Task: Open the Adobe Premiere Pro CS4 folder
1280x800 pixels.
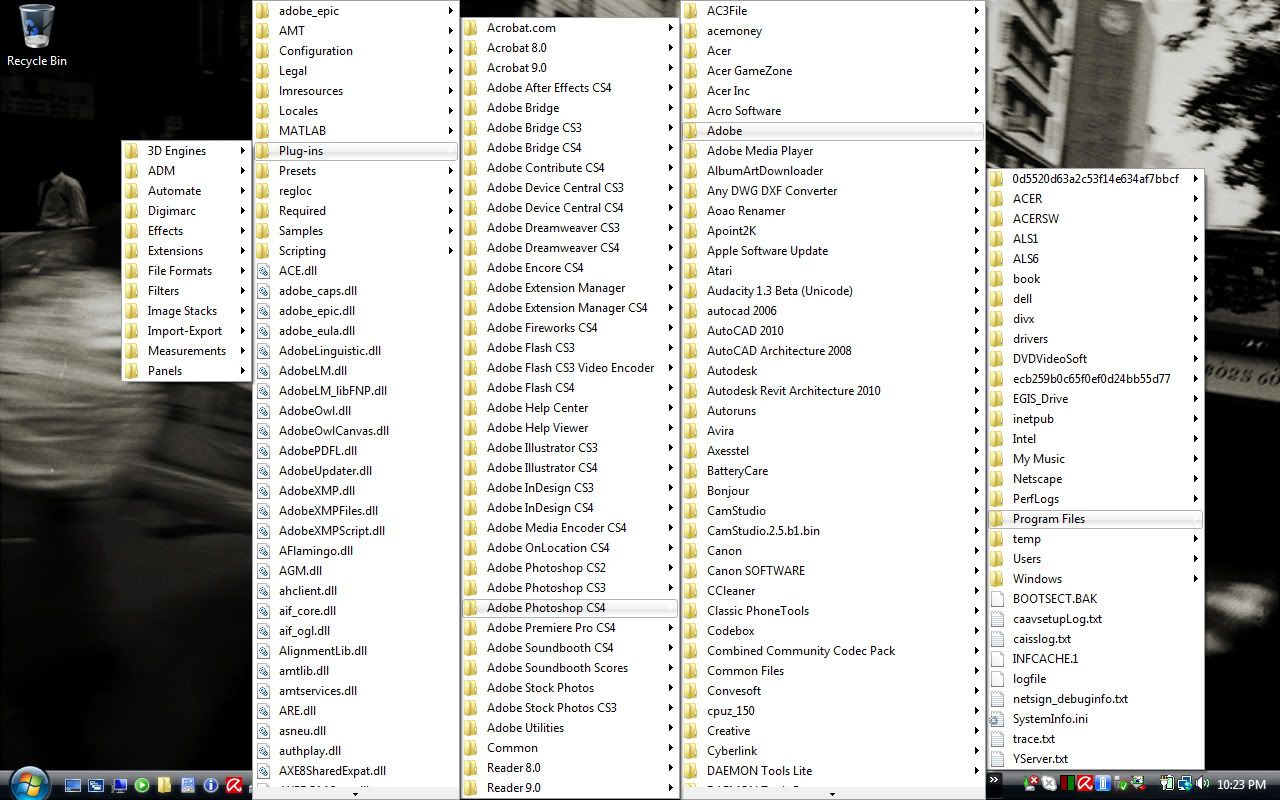Action: click(569, 628)
